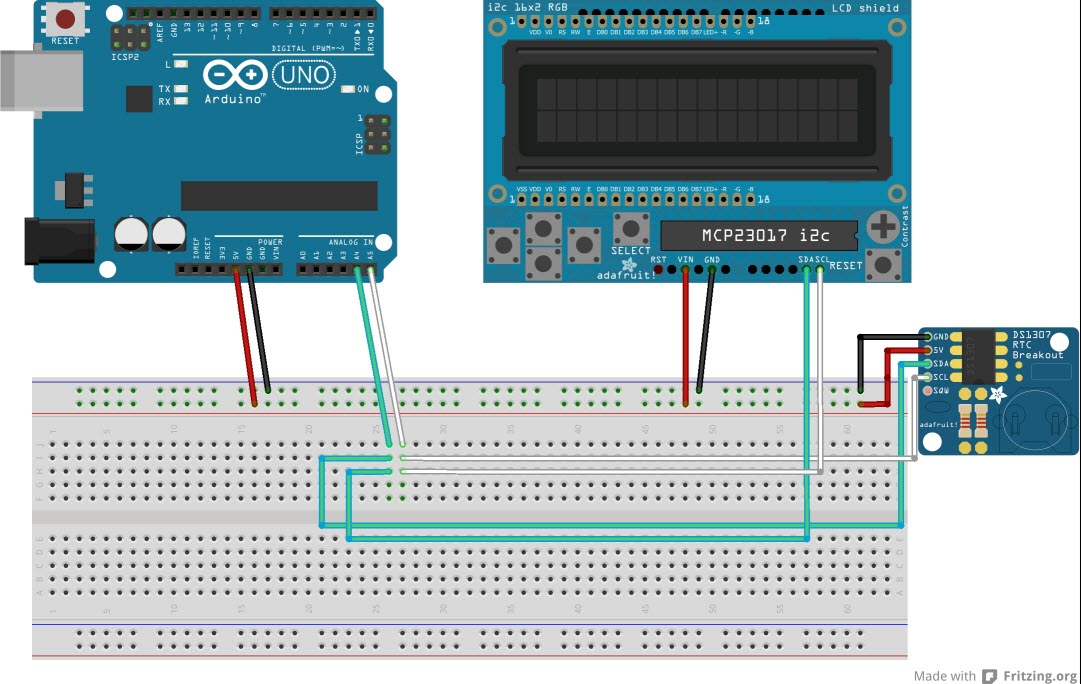This screenshot has width=1081, height=684.
Task: Click the "POWER" label on Arduino
Action: 270,242
